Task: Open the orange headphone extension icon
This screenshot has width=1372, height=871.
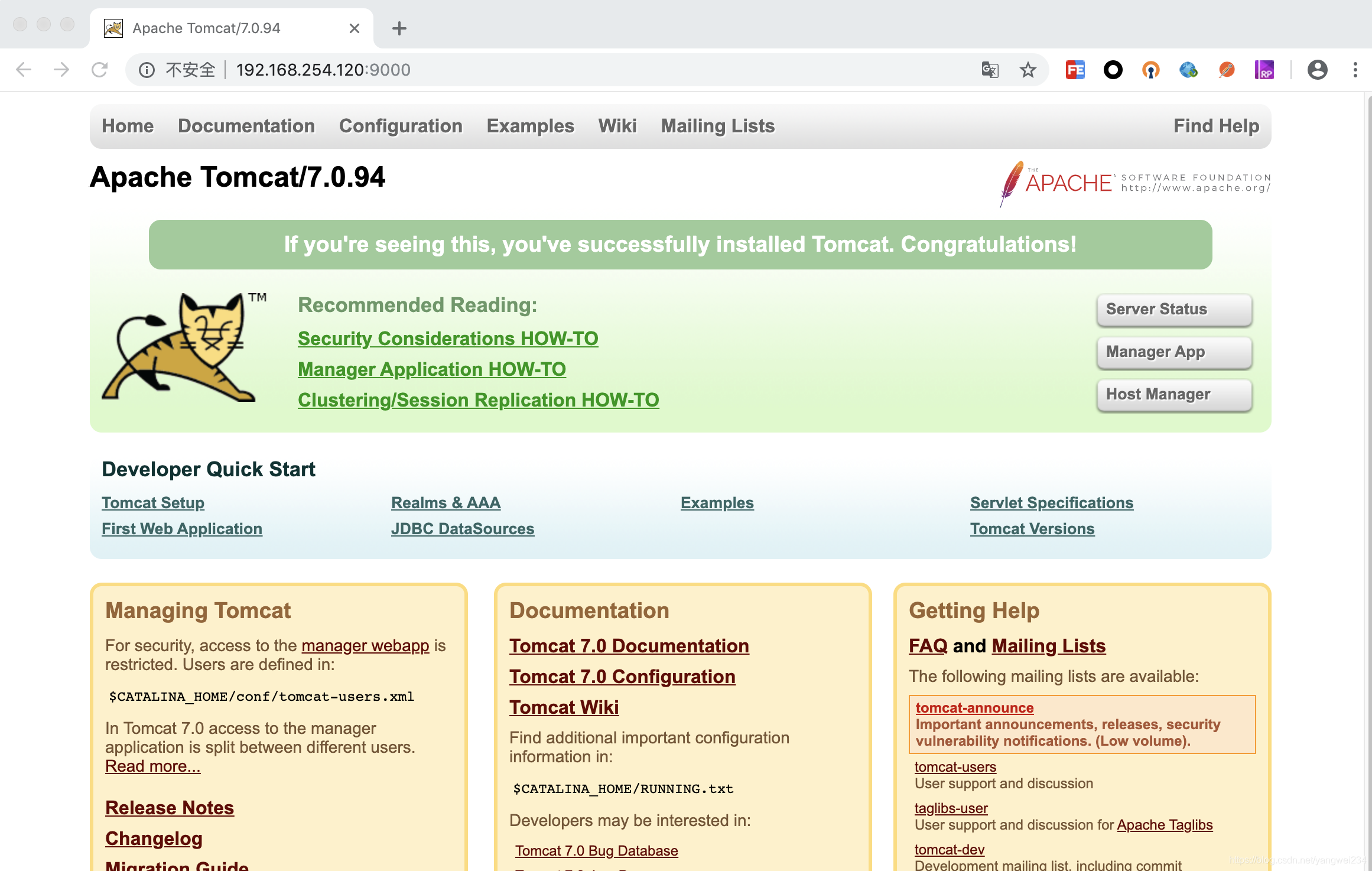Action: click(1151, 70)
